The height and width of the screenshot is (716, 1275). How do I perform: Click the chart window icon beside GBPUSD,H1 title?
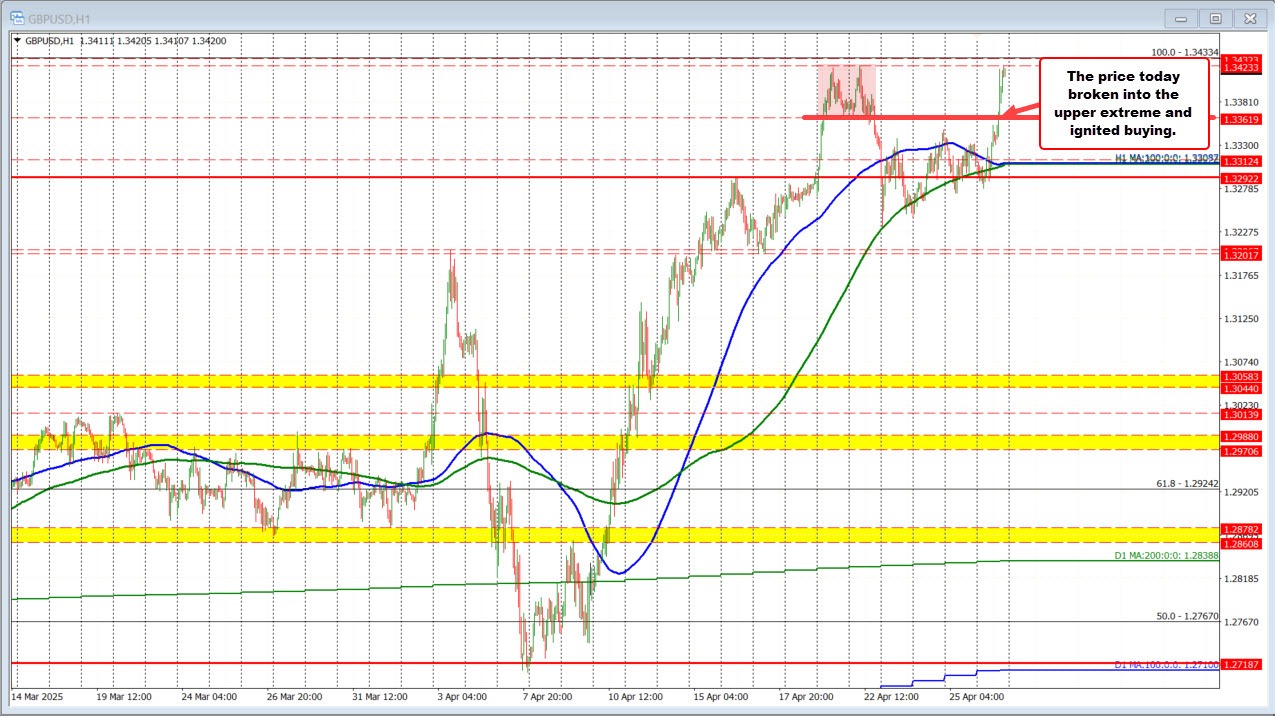17,17
